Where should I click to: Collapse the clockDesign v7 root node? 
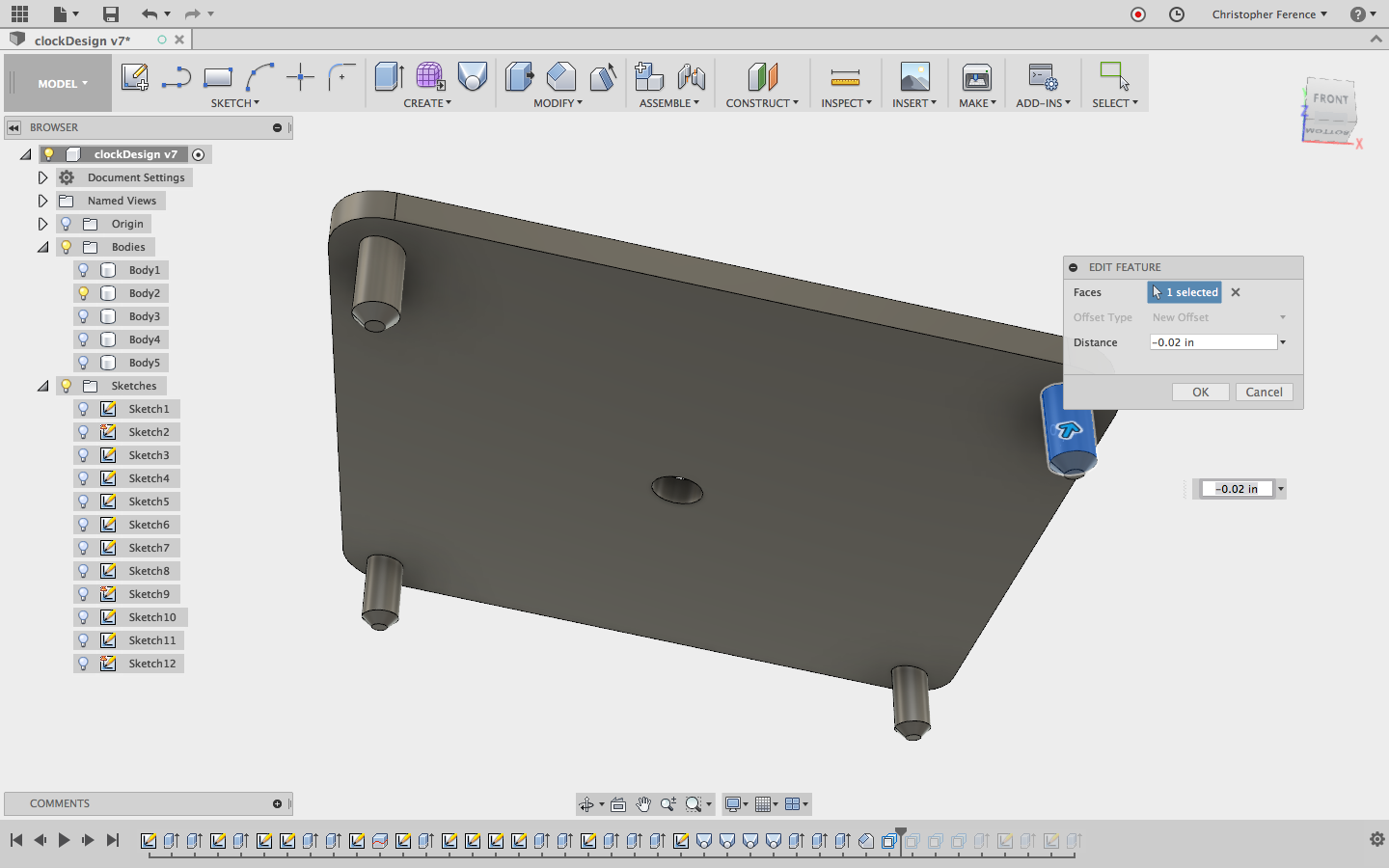(x=25, y=154)
